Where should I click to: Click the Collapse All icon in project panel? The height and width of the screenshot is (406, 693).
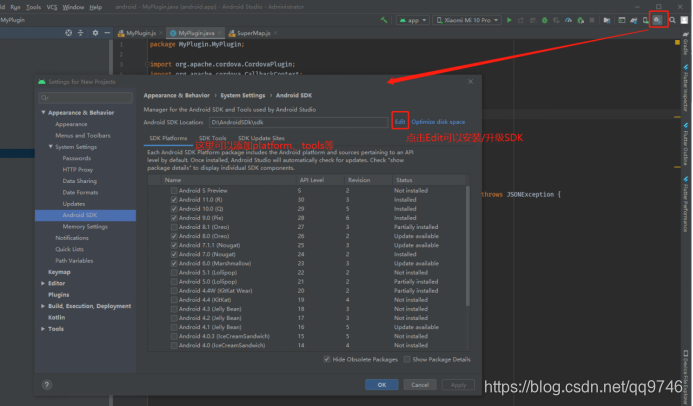point(80,33)
